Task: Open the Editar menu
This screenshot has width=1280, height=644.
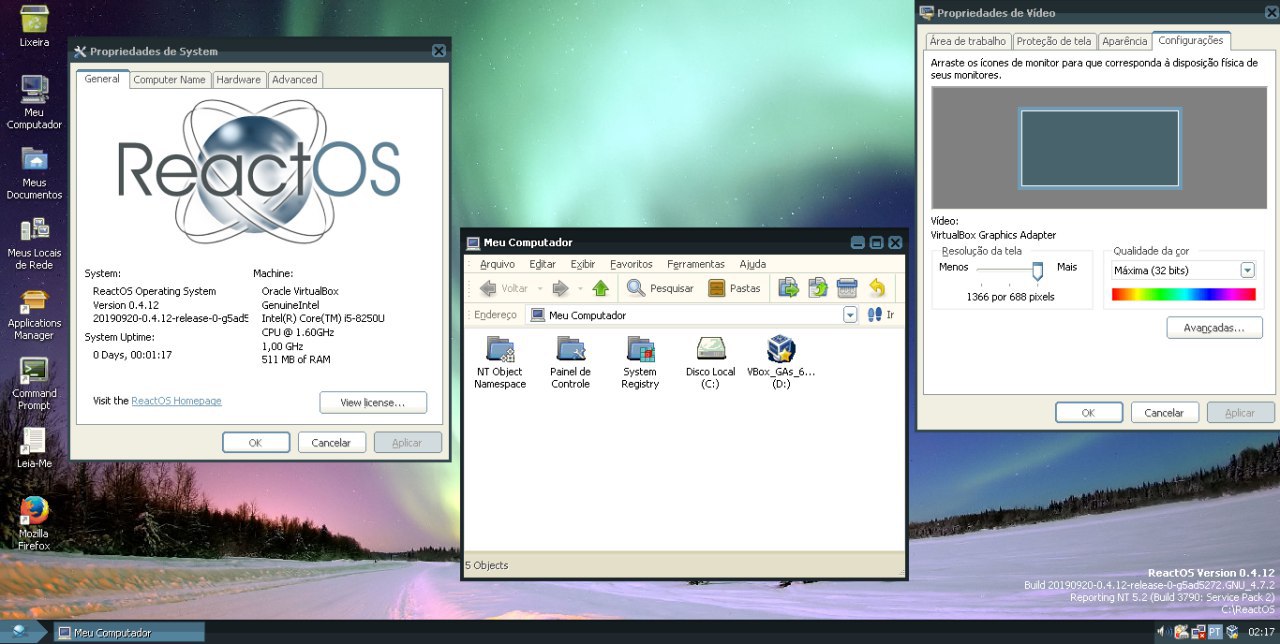Action: click(543, 264)
